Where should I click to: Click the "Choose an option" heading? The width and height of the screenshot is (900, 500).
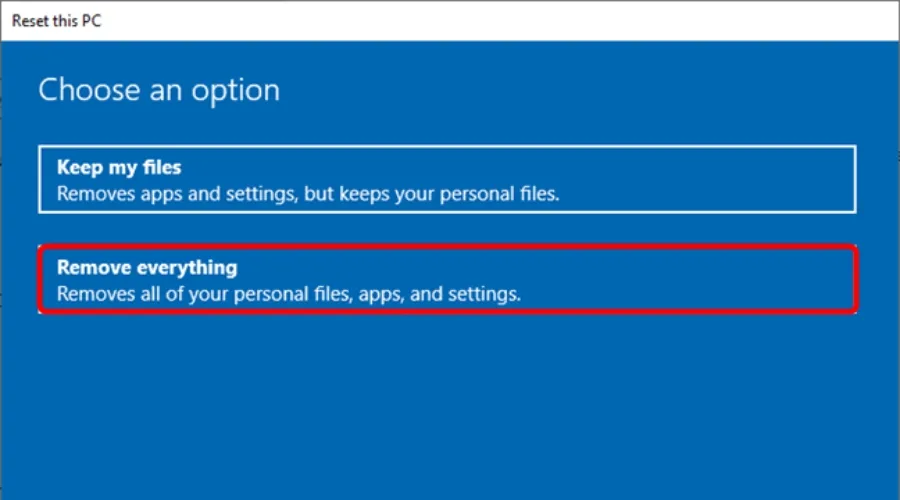tap(159, 90)
